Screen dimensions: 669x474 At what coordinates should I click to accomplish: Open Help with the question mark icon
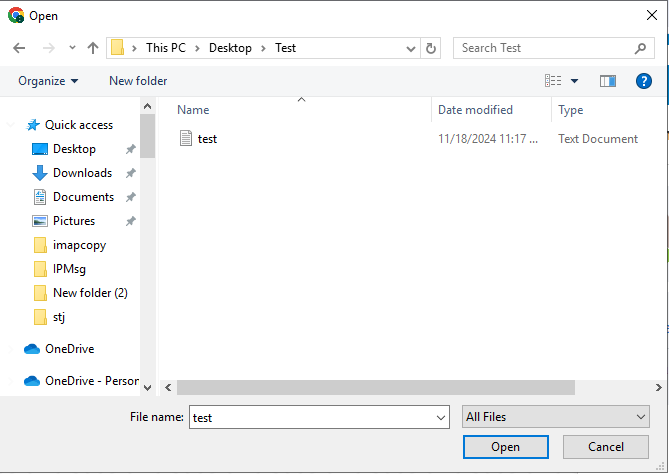[x=643, y=81]
